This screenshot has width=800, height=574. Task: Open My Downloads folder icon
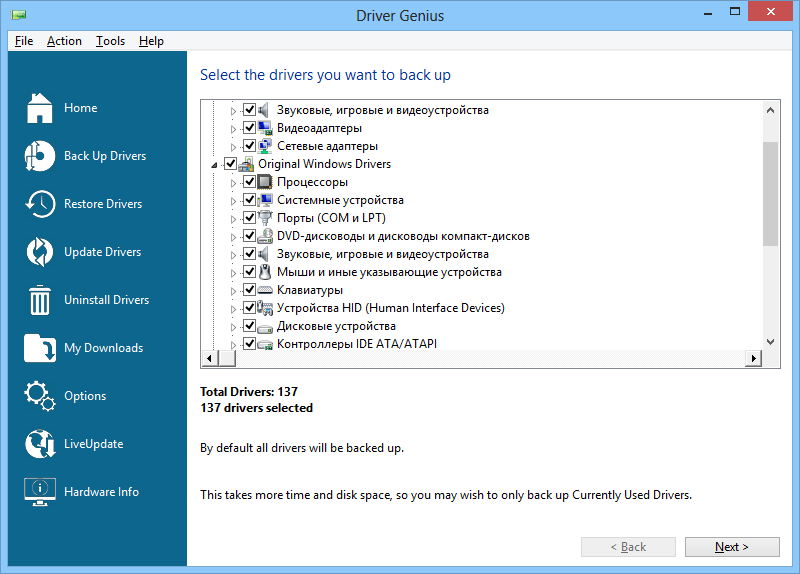click(x=40, y=348)
